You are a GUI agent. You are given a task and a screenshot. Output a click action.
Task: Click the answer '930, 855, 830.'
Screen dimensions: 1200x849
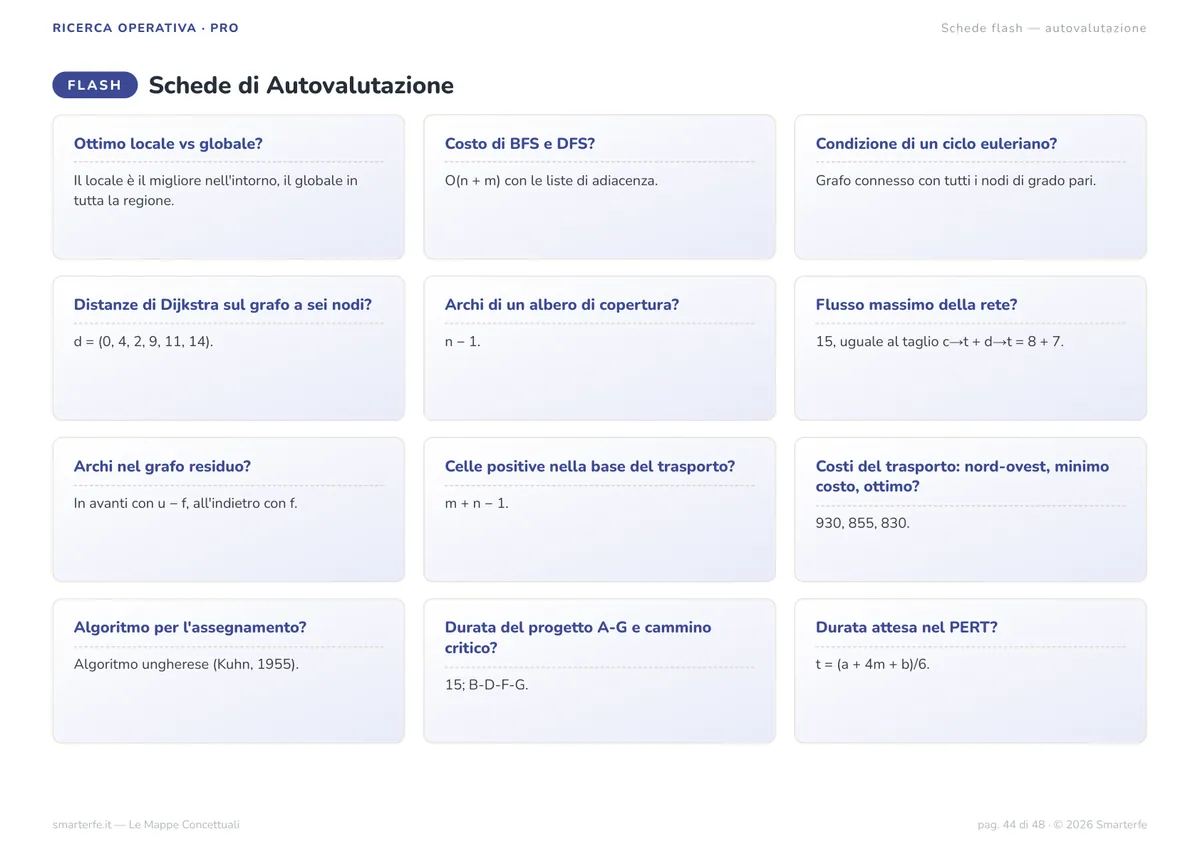pos(863,523)
